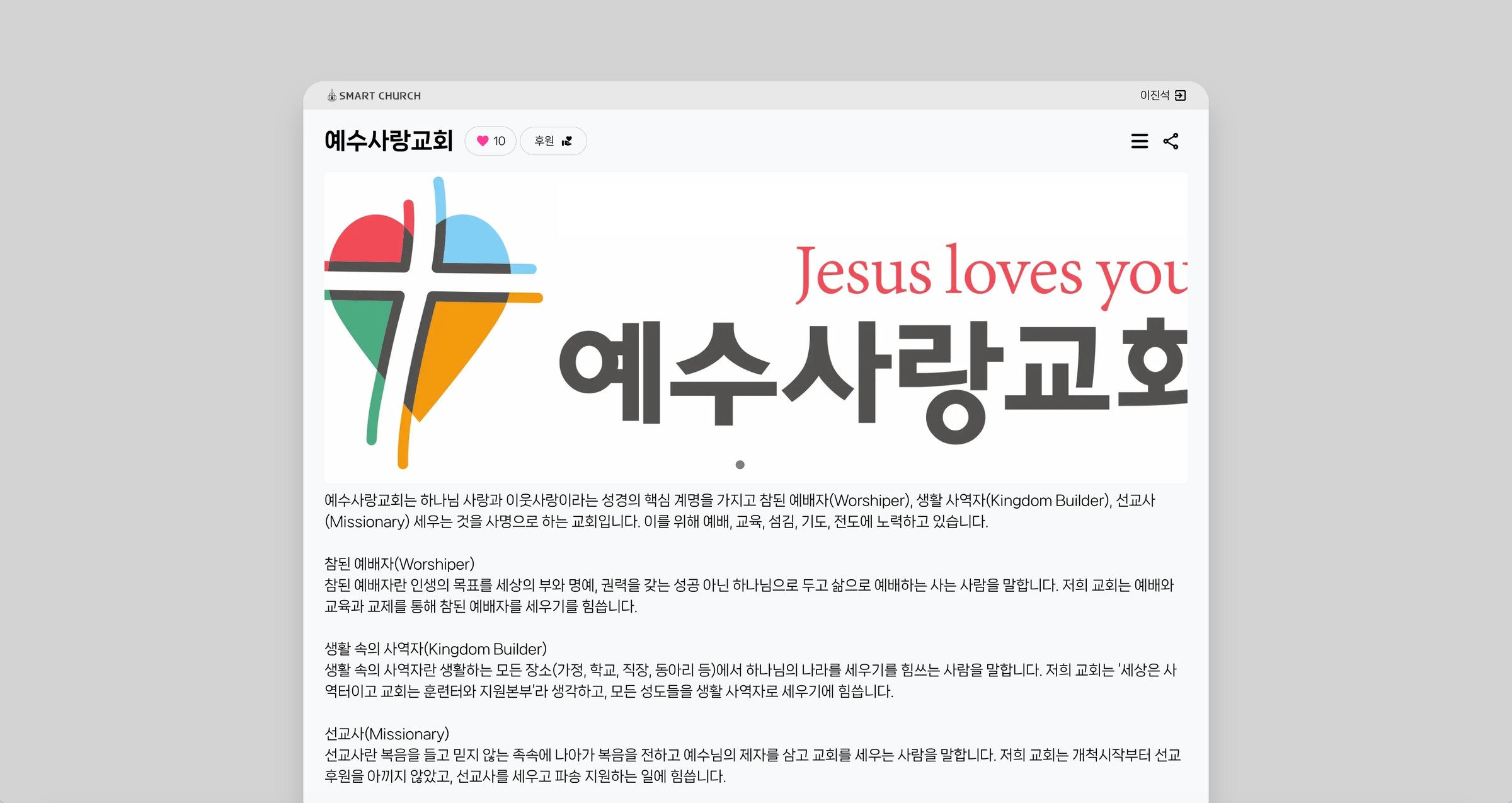Viewport: 1512px width, 803px height.
Task: Click the Smart Church building icon
Action: 332,96
